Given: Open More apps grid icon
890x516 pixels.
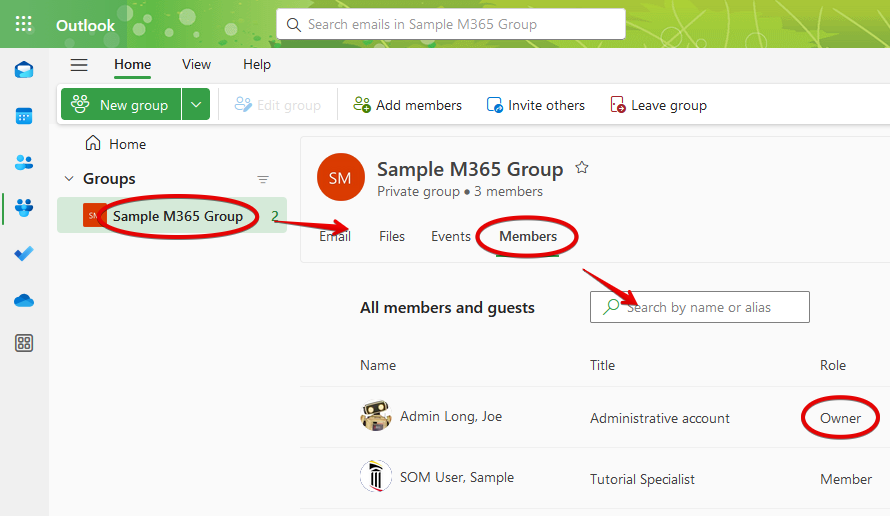Looking at the screenshot, I should pos(24,344).
